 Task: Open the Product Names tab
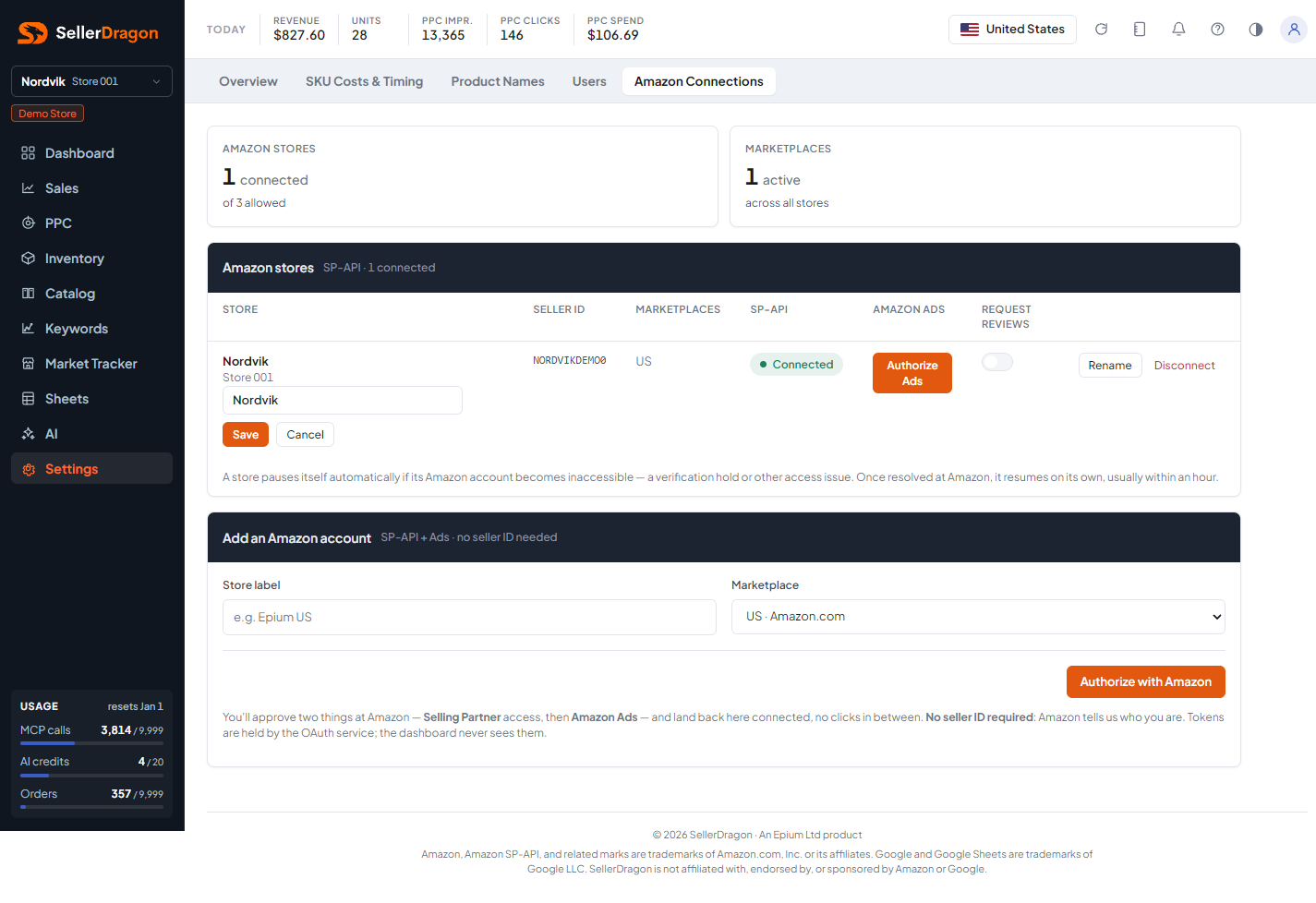pos(498,81)
